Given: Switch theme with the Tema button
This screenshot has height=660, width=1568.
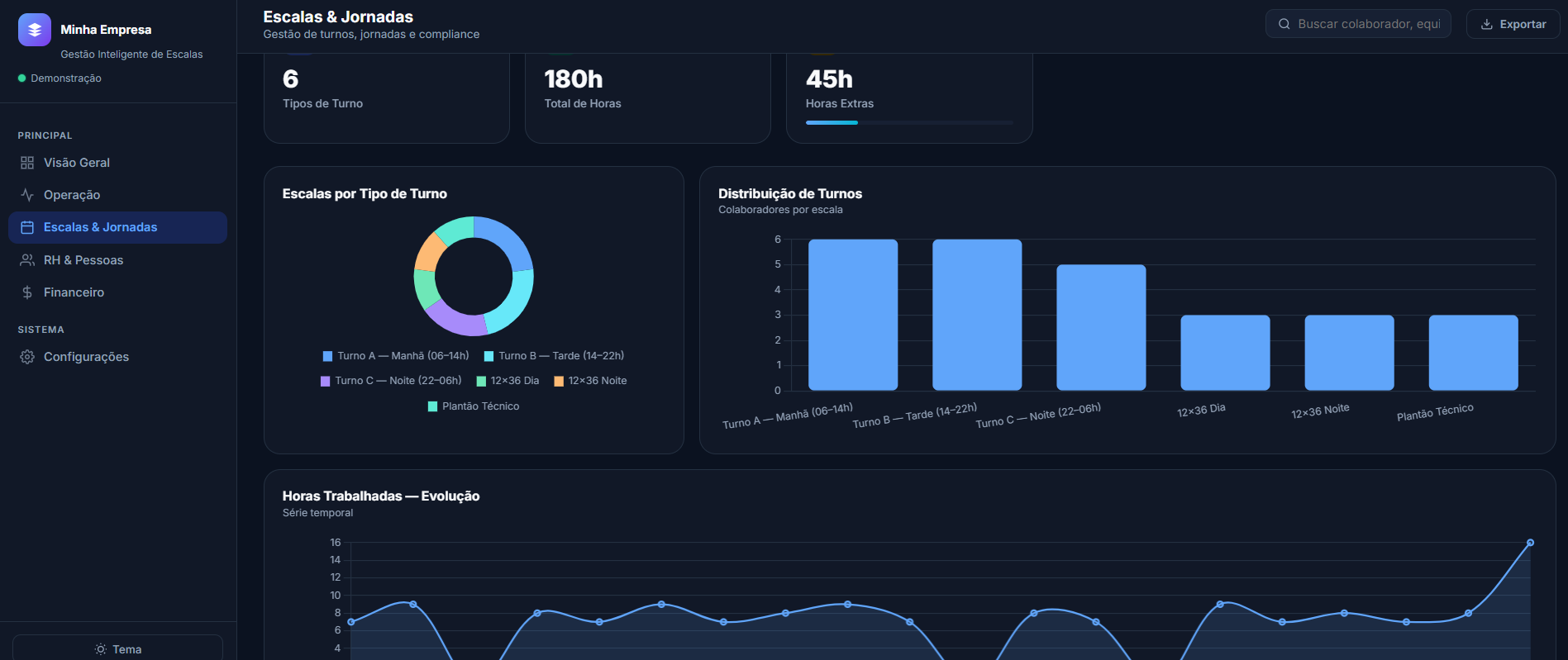Looking at the screenshot, I should click(118, 649).
